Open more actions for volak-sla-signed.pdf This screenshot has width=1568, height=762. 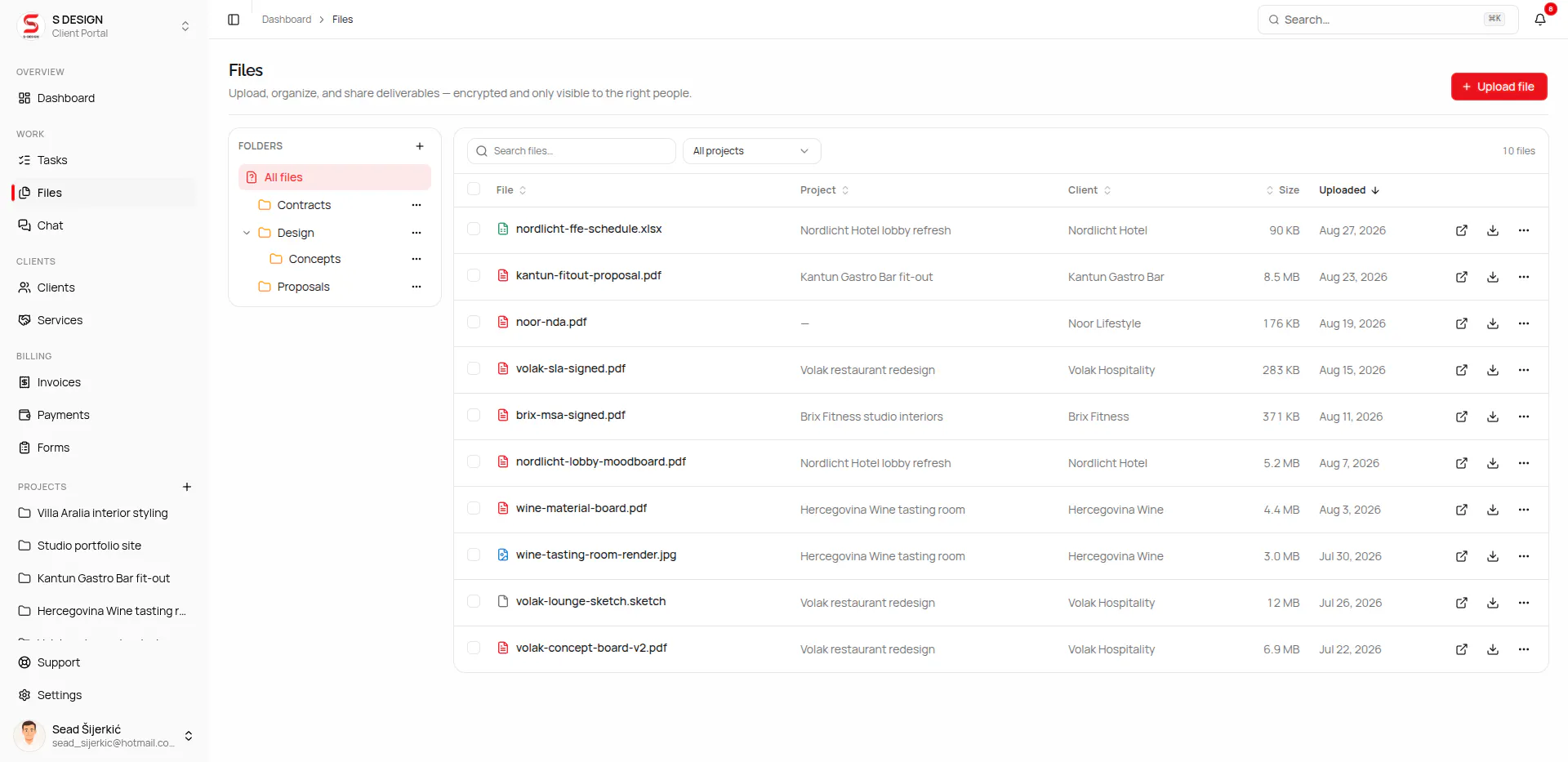click(1524, 370)
